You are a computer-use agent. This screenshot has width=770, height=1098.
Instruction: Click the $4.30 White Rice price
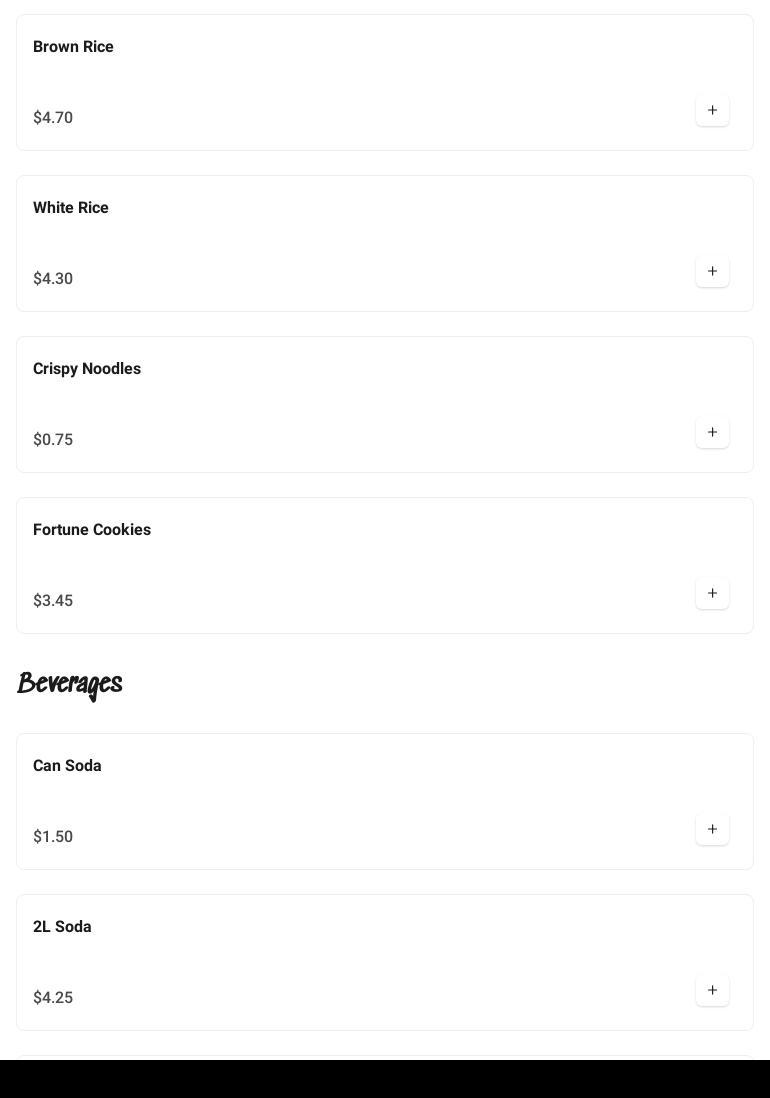(x=53, y=279)
